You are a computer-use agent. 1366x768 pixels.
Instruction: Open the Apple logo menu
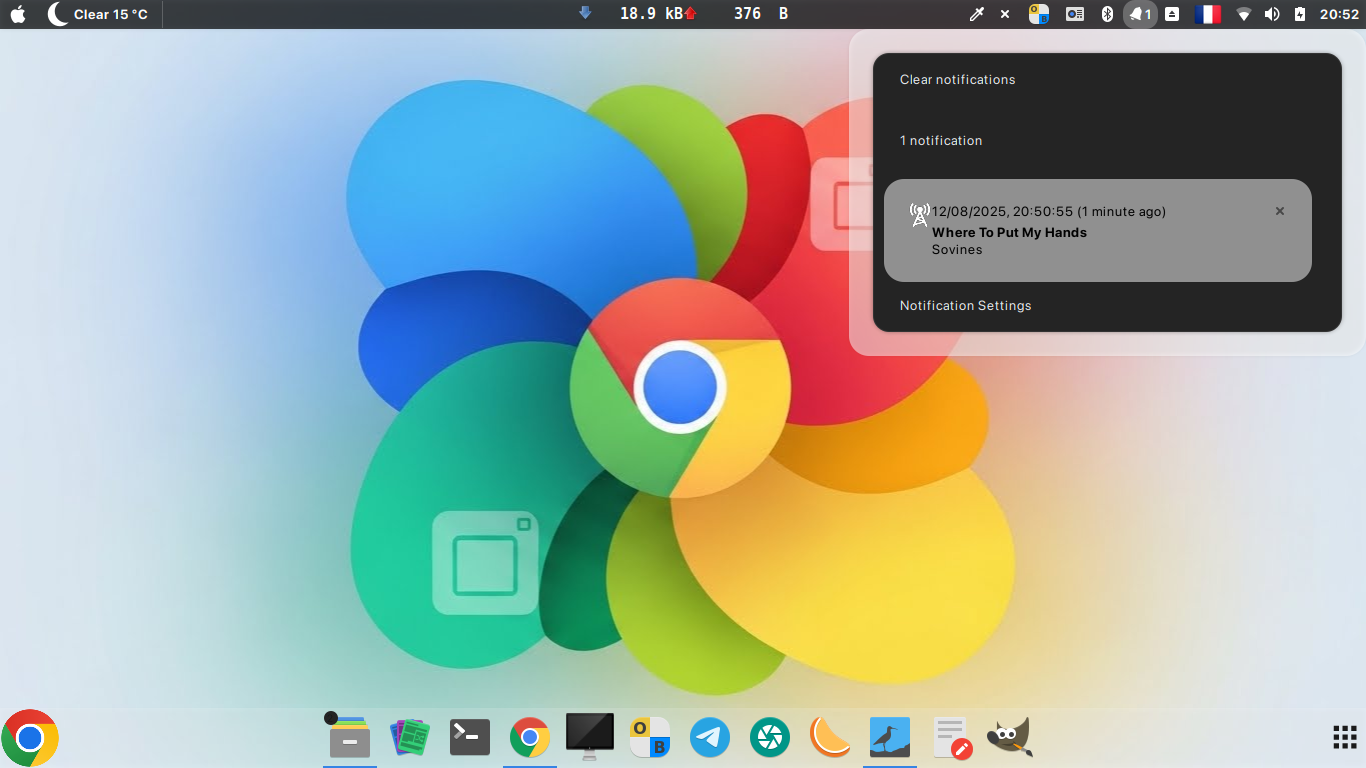18,14
